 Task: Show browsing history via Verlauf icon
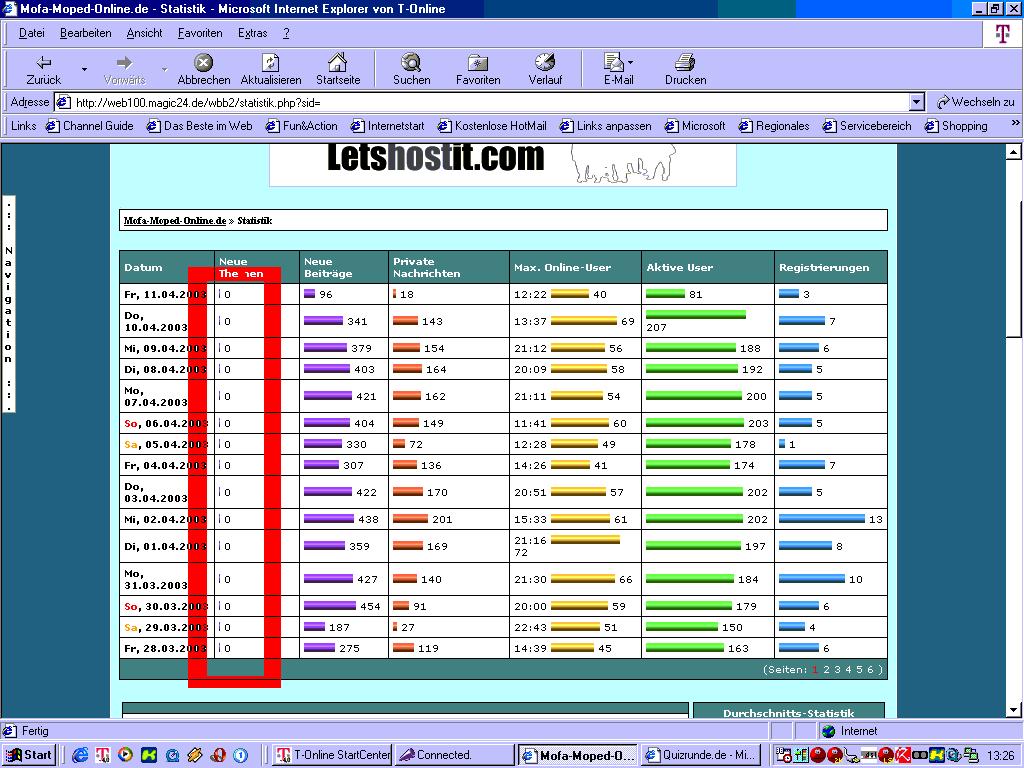click(545, 63)
